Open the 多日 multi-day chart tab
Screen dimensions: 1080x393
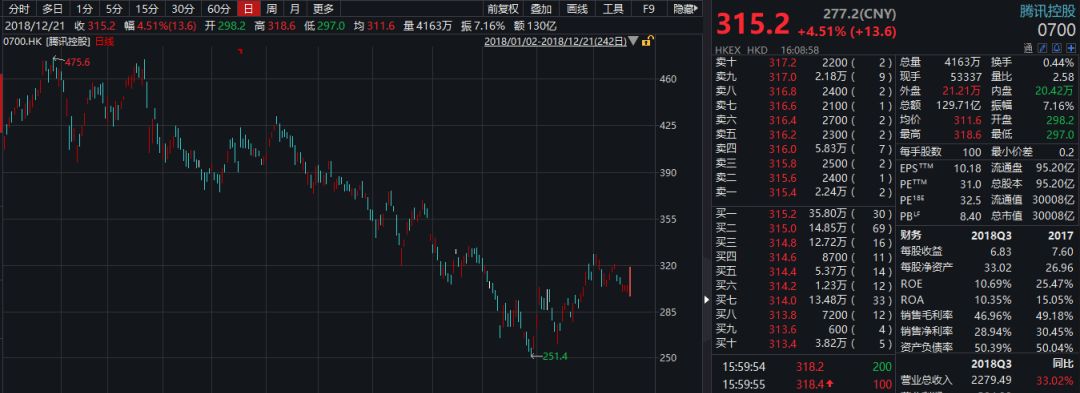[52, 9]
